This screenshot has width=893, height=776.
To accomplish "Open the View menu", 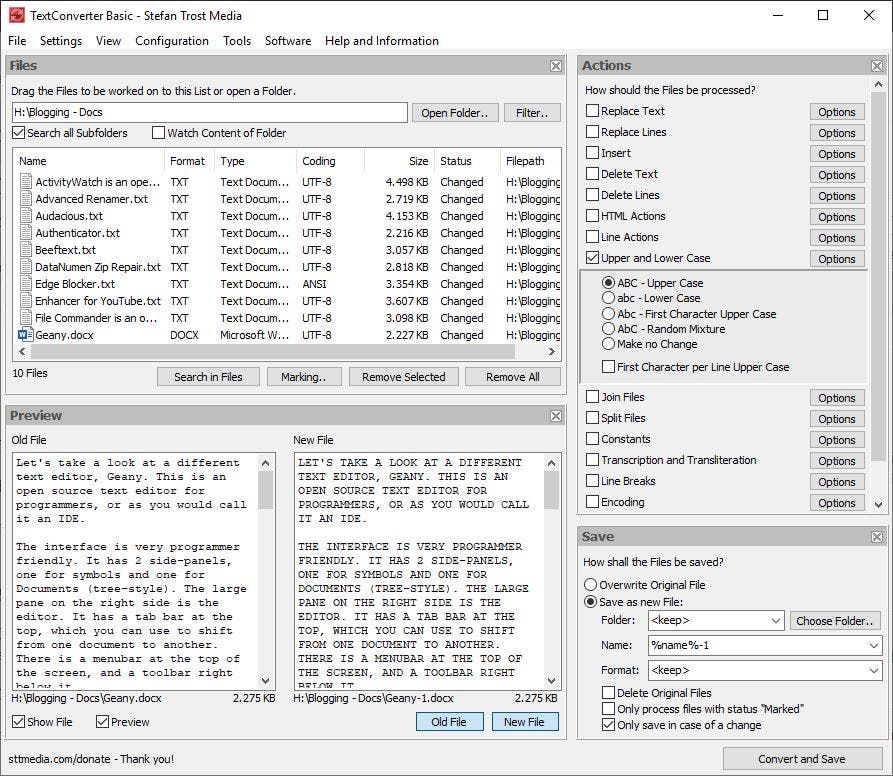I will point(108,41).
